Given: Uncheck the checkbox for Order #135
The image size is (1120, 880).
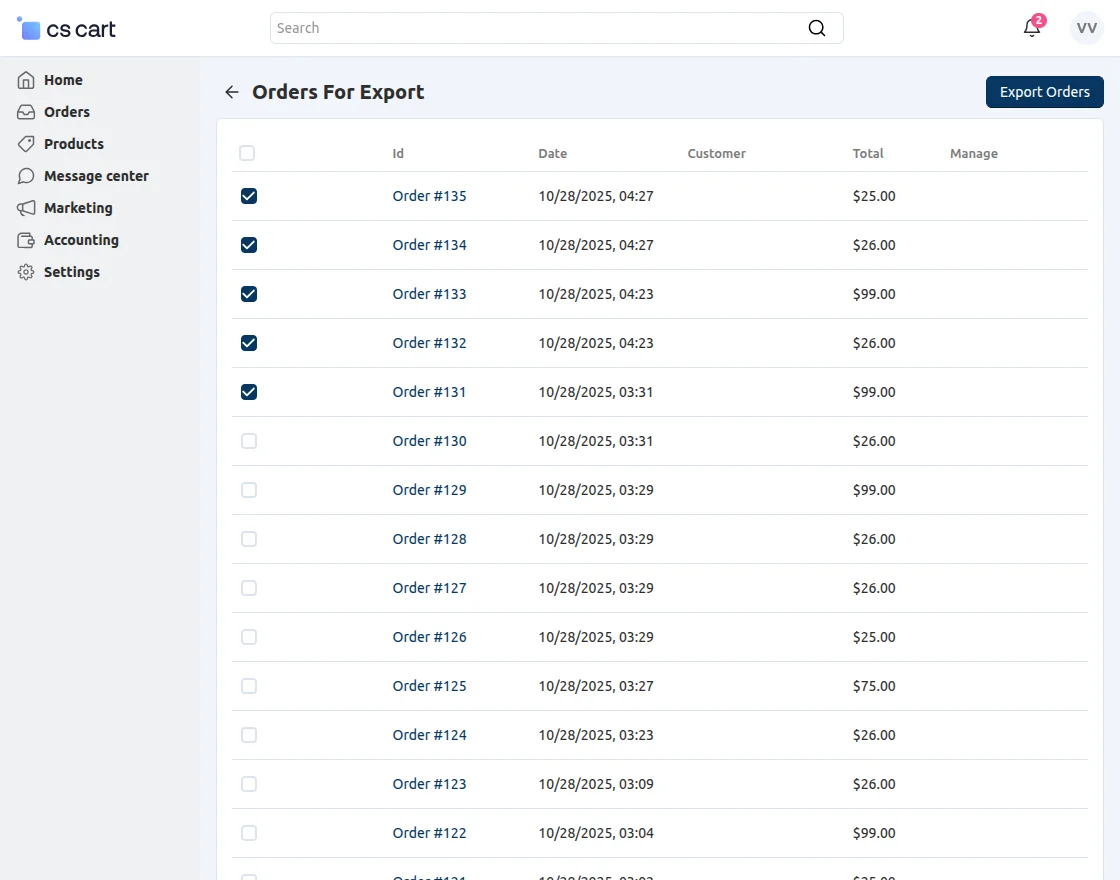Looking at the screenshot, I should (248, 196).
